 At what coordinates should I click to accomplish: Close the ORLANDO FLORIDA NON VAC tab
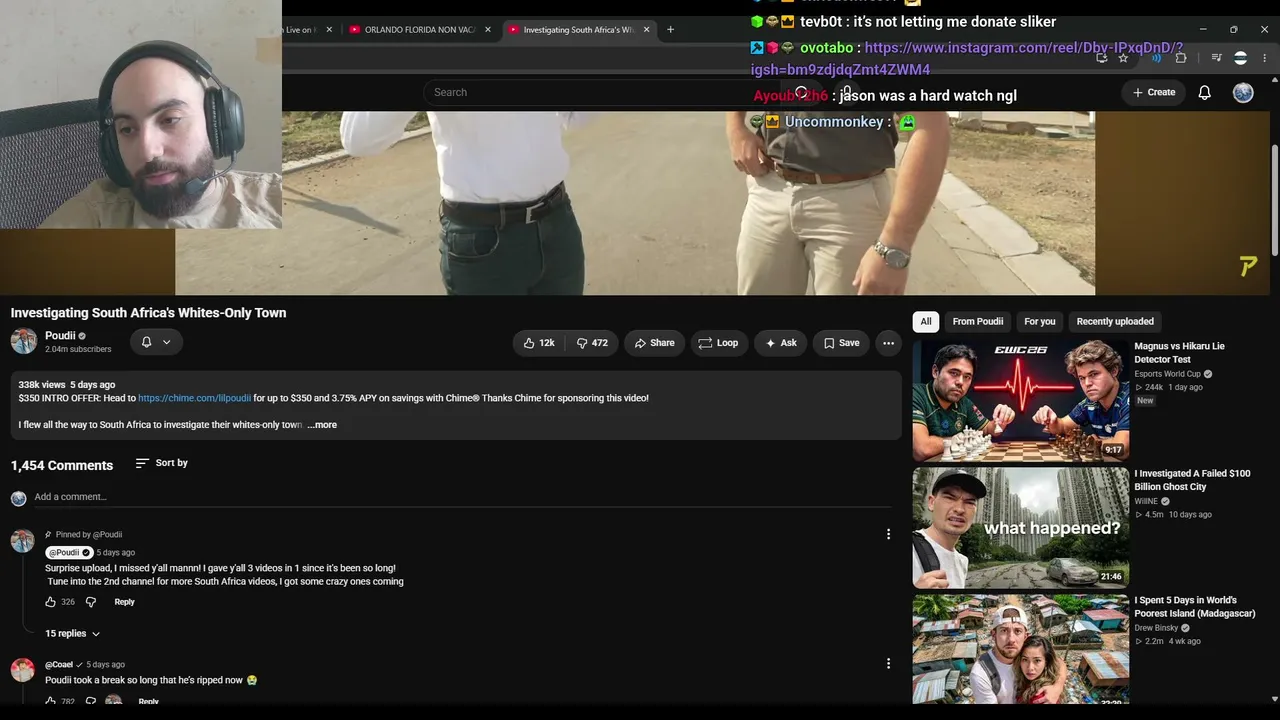(x=488, y=30)
